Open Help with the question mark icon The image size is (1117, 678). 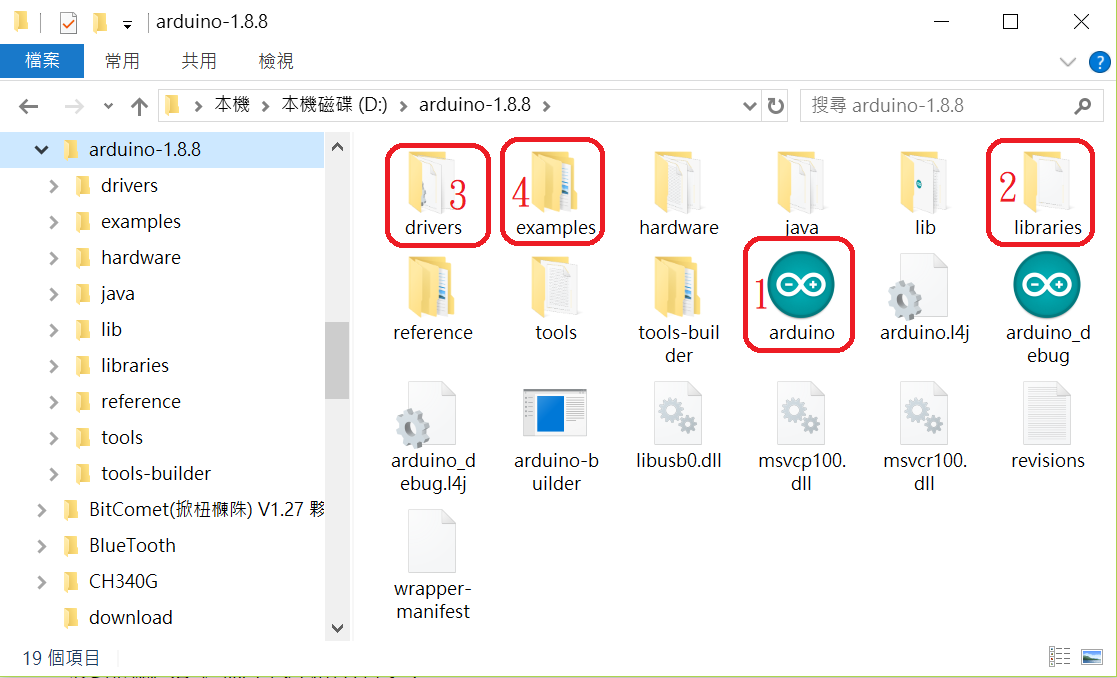1099,62
